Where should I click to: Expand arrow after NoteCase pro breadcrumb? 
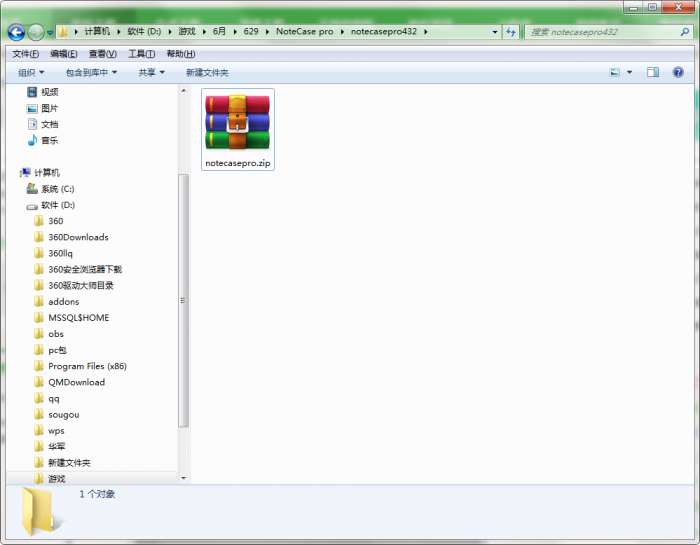(x=342, y=32)
